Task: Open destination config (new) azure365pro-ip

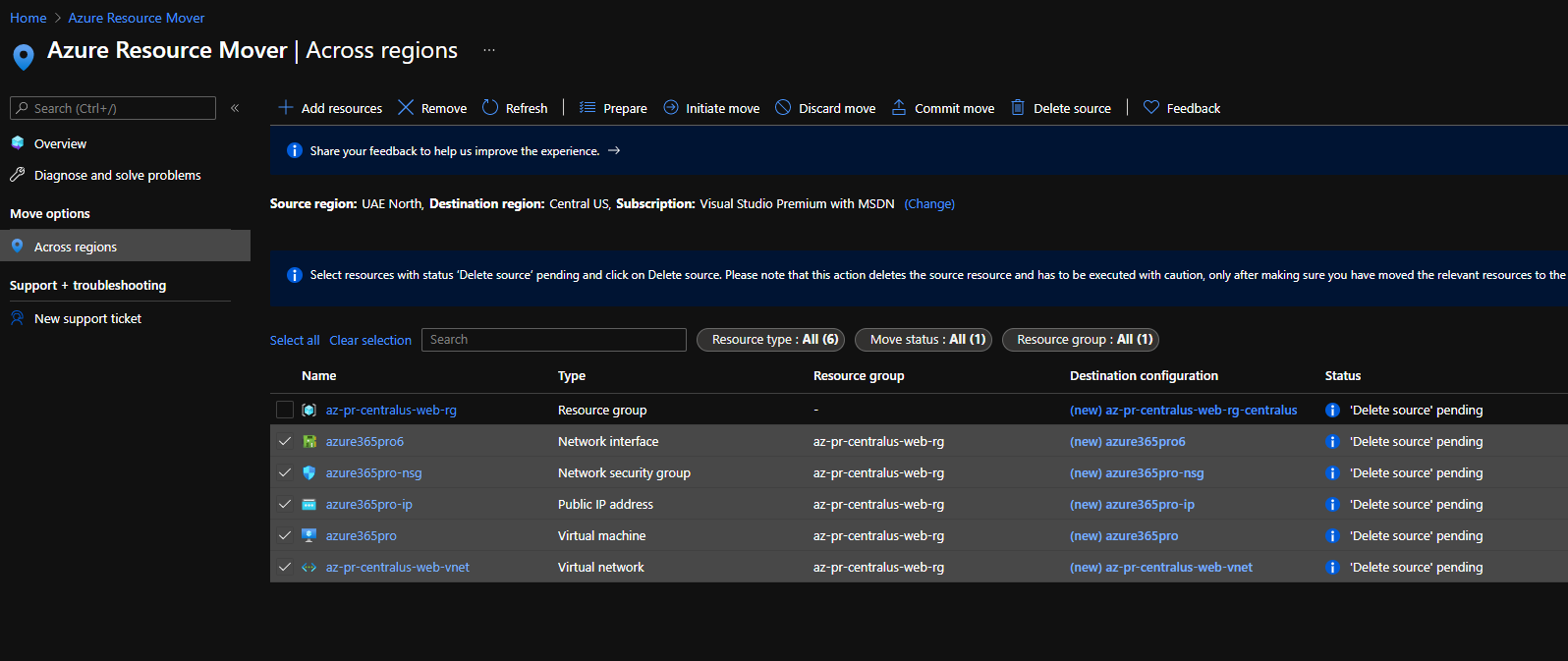Action: point(1132,504)
